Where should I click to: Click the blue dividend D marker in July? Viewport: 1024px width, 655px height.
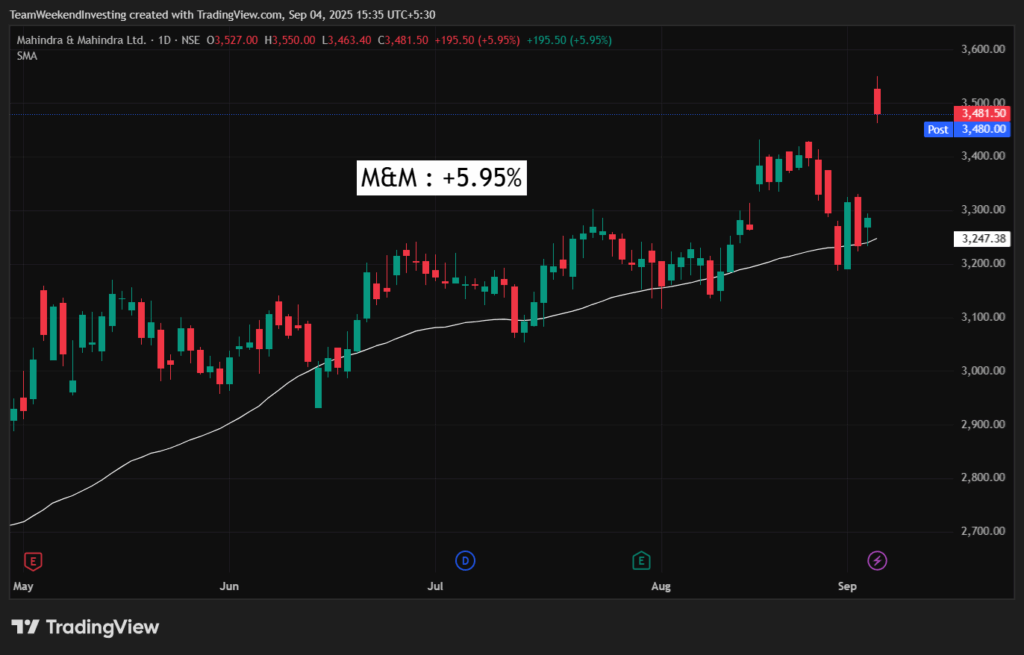465,560
